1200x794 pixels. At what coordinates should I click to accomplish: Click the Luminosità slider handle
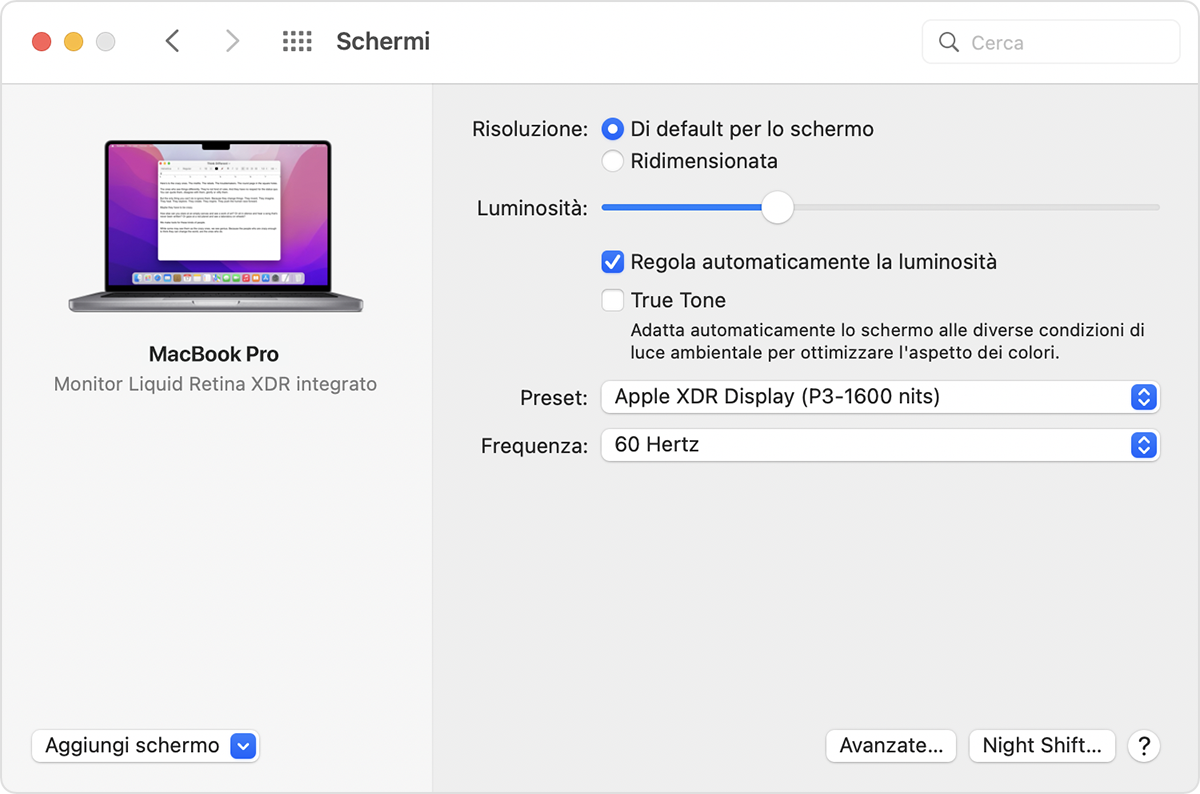(777, 208)
